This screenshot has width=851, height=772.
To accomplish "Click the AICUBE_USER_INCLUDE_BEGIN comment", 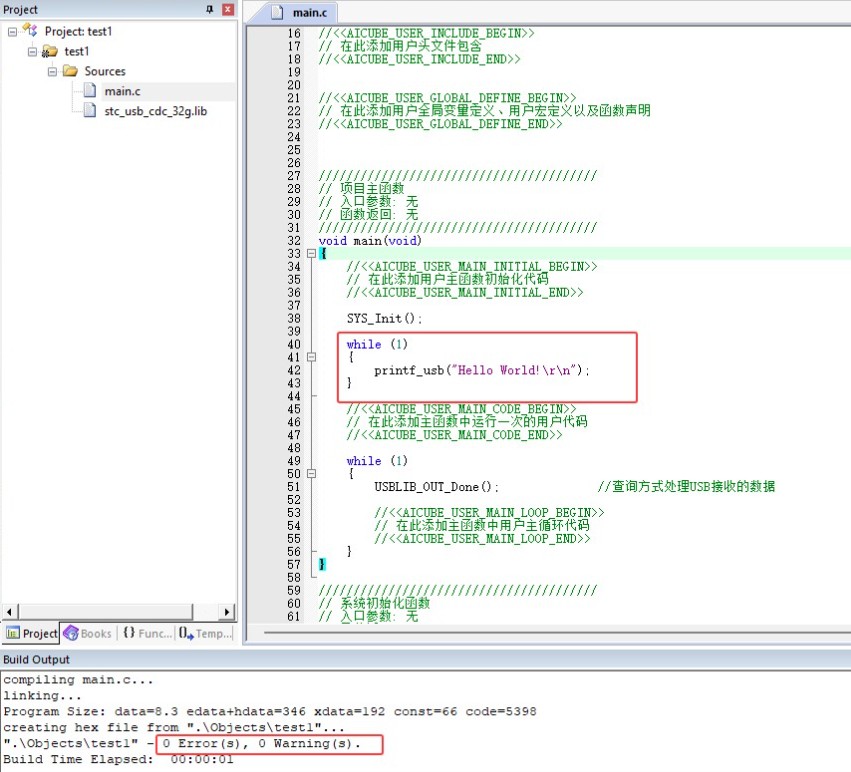I will (x=426, y=33).
